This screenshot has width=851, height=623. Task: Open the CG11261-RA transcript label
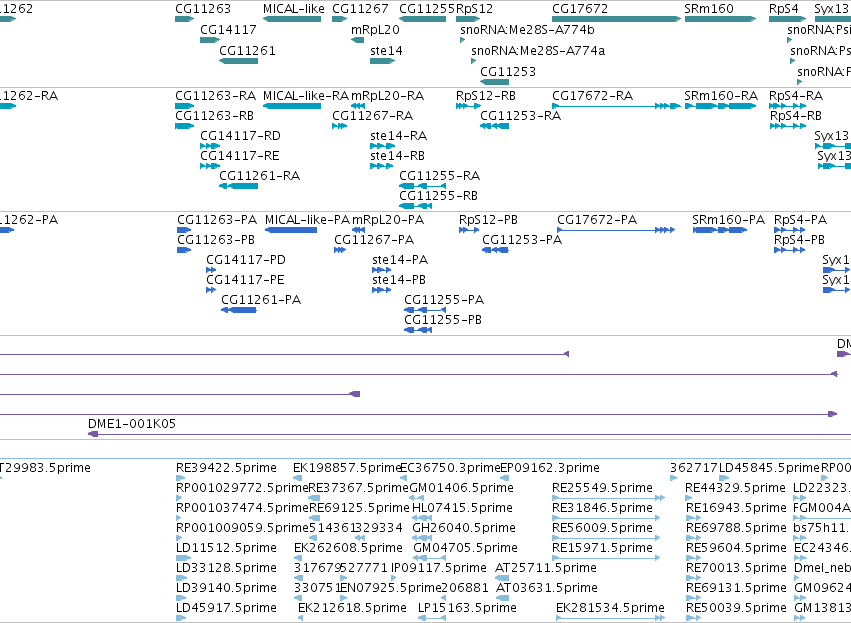point(259,176)
